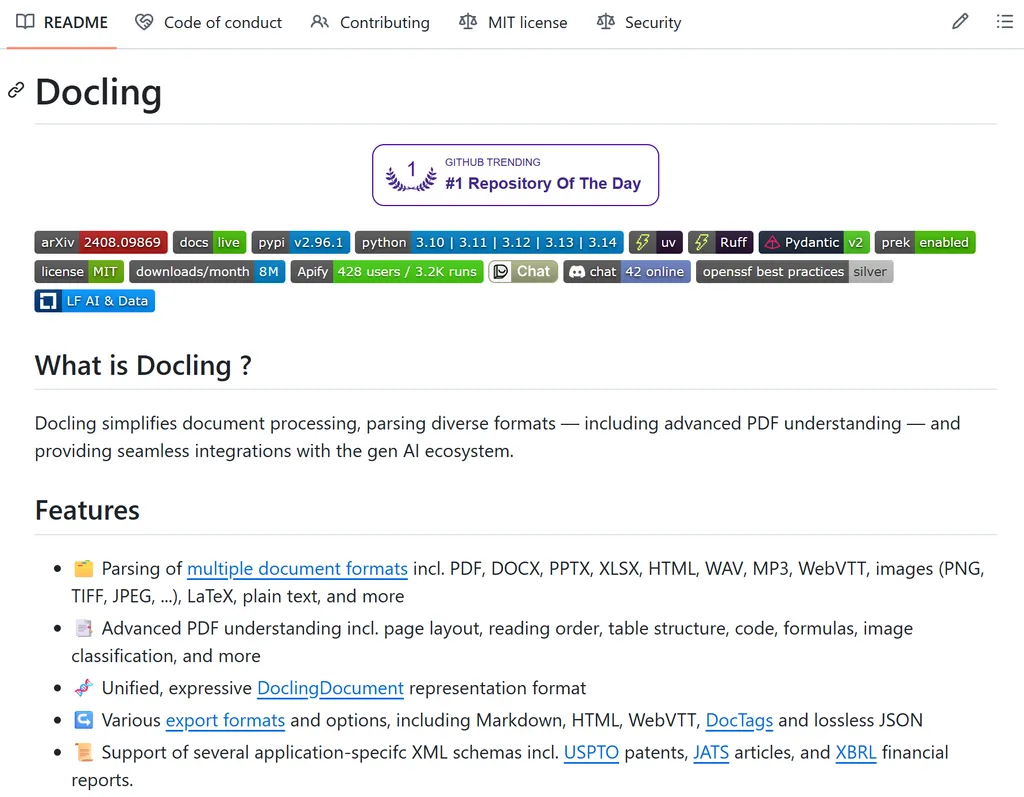
Task: Open the LF AI & Data badge
Action: tap(95, 301)
